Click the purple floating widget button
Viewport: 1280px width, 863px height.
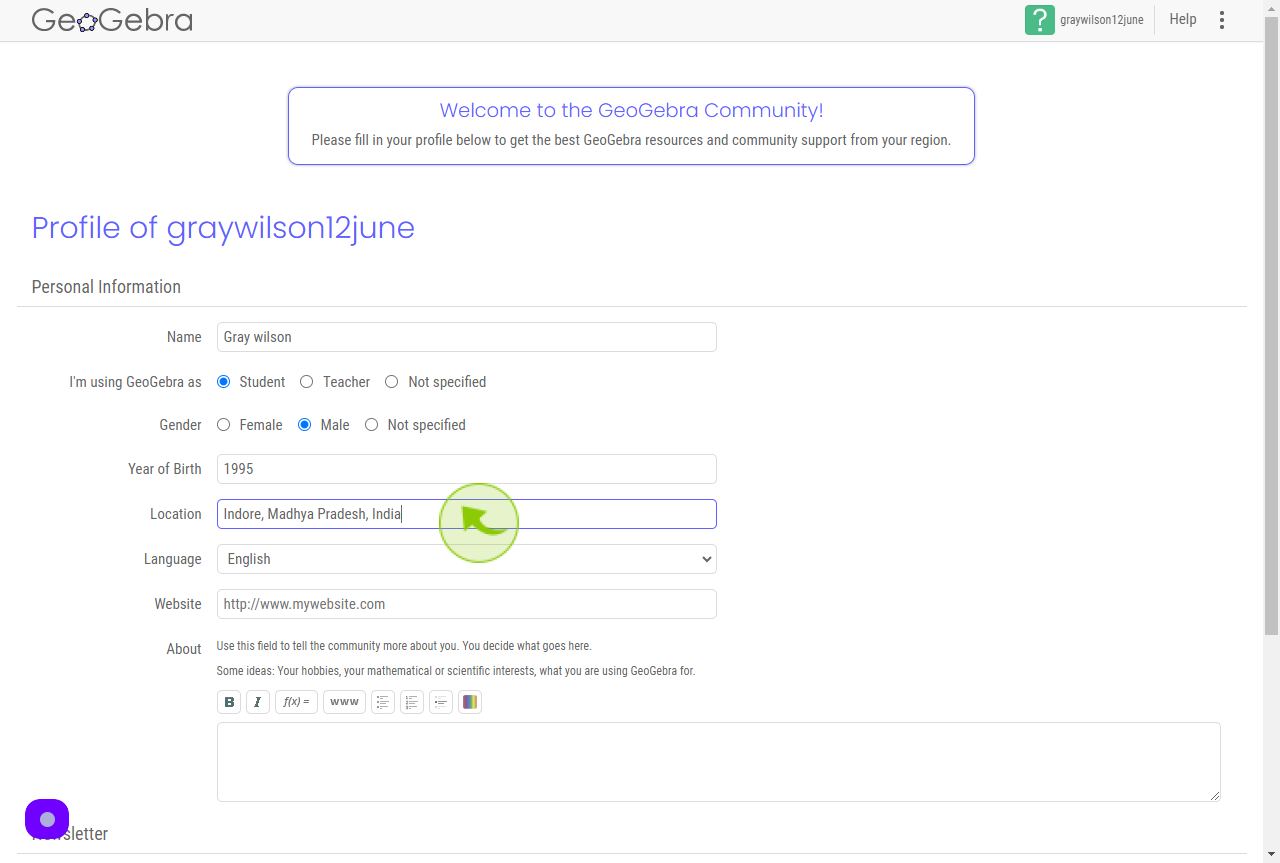point(47,820)
